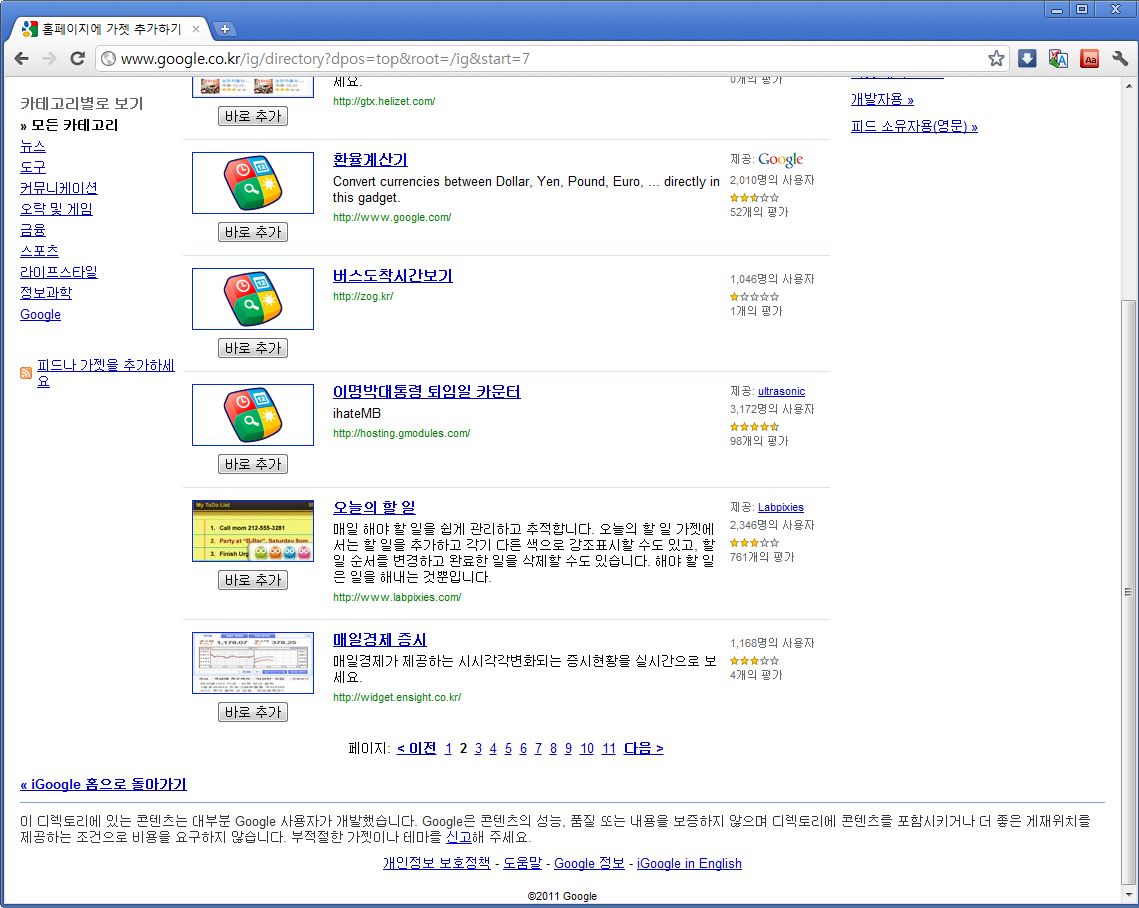The image size is (1139, 908).
Task: Visit the Labpixies provider link
Action: (781, 508)
